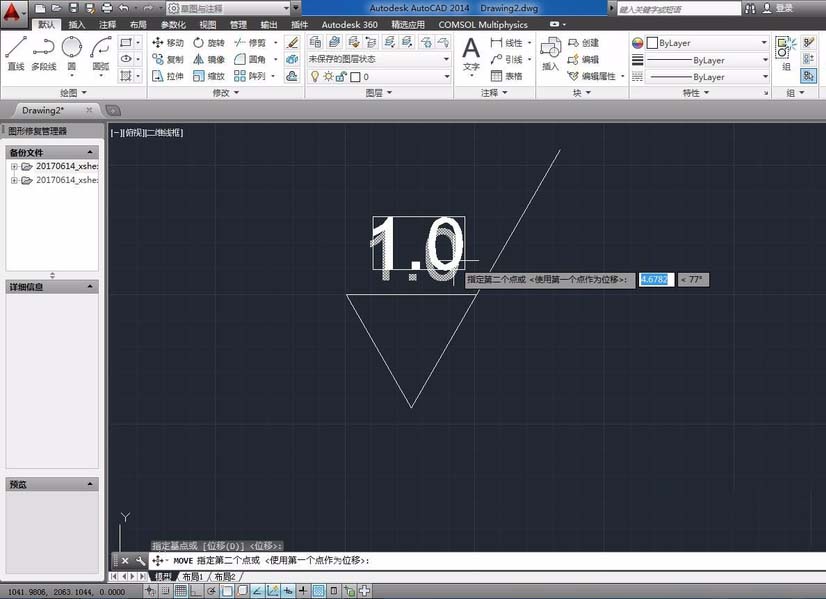Click the 修剪 (Trim) tool
The height and width of the screenshot is (599, 826).
coord(250,43)
